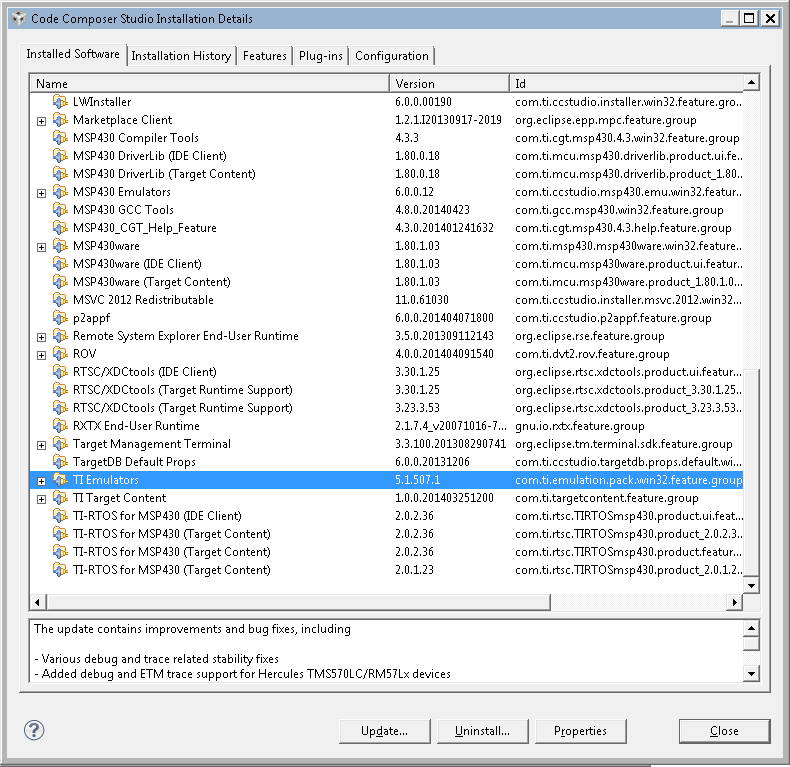Image resolution: width=790 pixels, height=767 pixels.
Task: Open the Installation History tab
Action: coord(181,56)
